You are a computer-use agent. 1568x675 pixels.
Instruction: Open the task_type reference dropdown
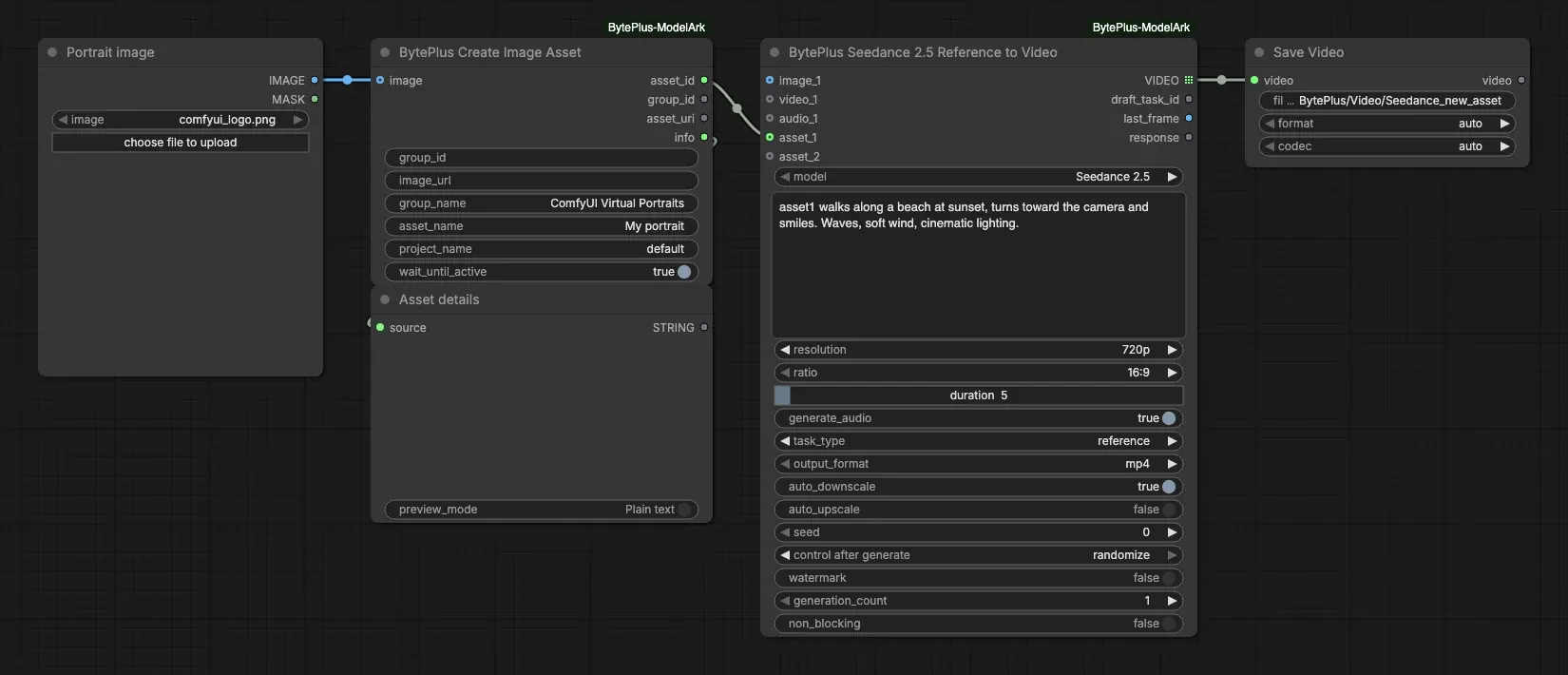coord(979,441)
